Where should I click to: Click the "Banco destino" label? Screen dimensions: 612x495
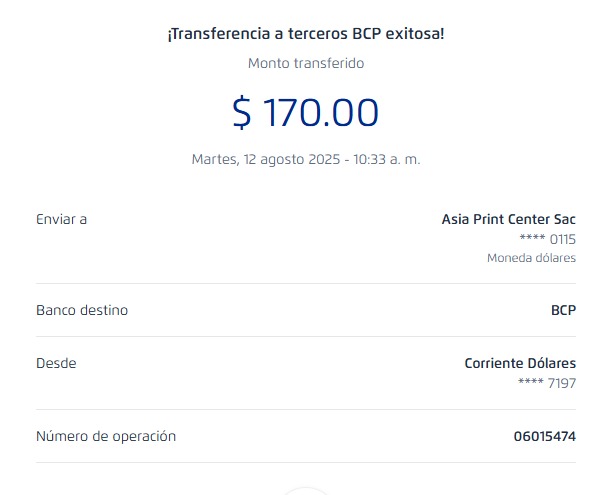(82, 310)
